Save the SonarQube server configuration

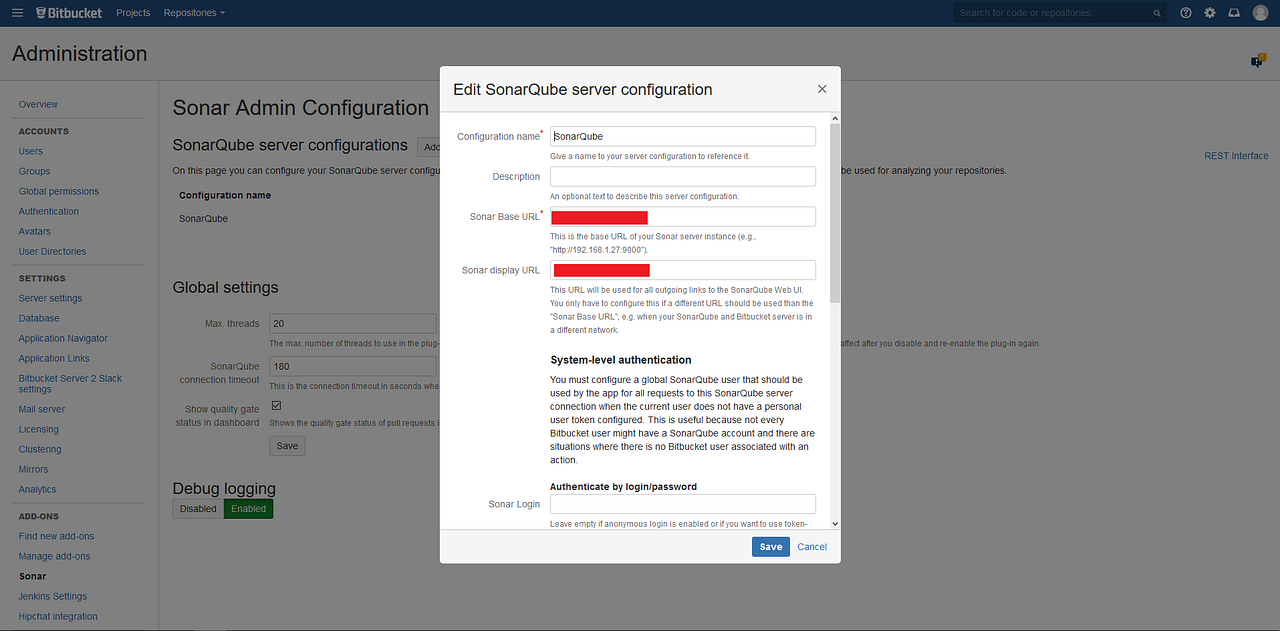(771, 547)
